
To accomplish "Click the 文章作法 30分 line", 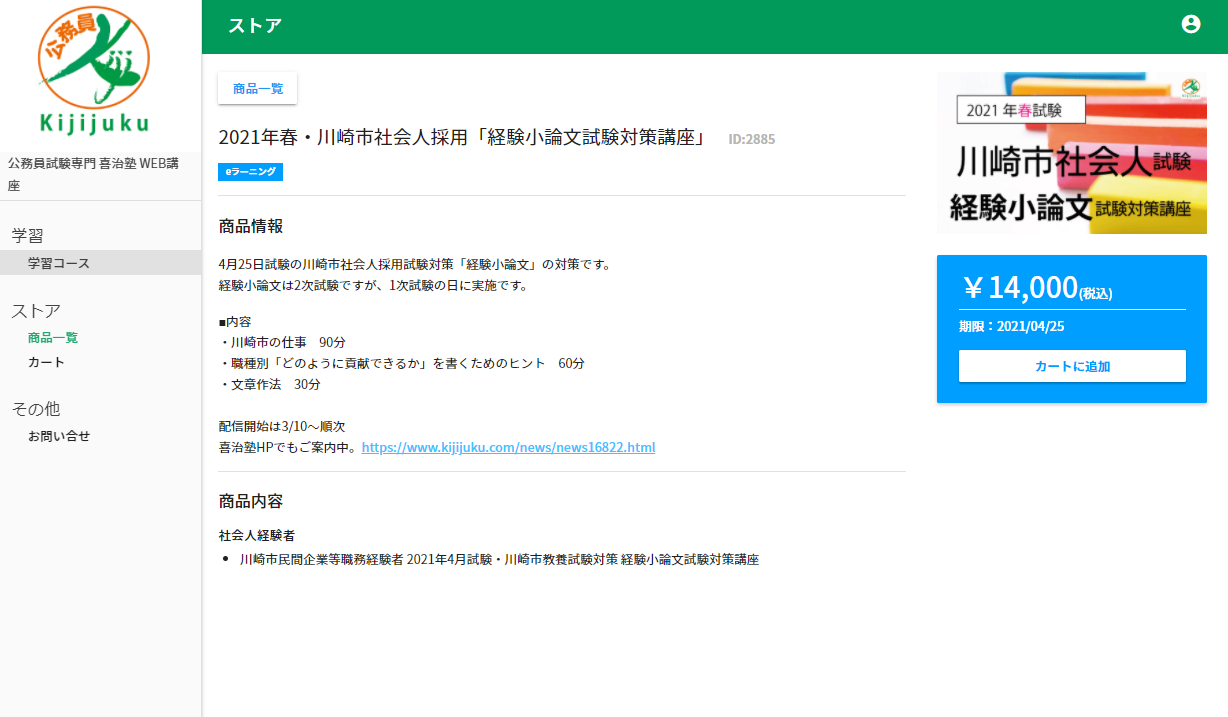I will 270,384.
